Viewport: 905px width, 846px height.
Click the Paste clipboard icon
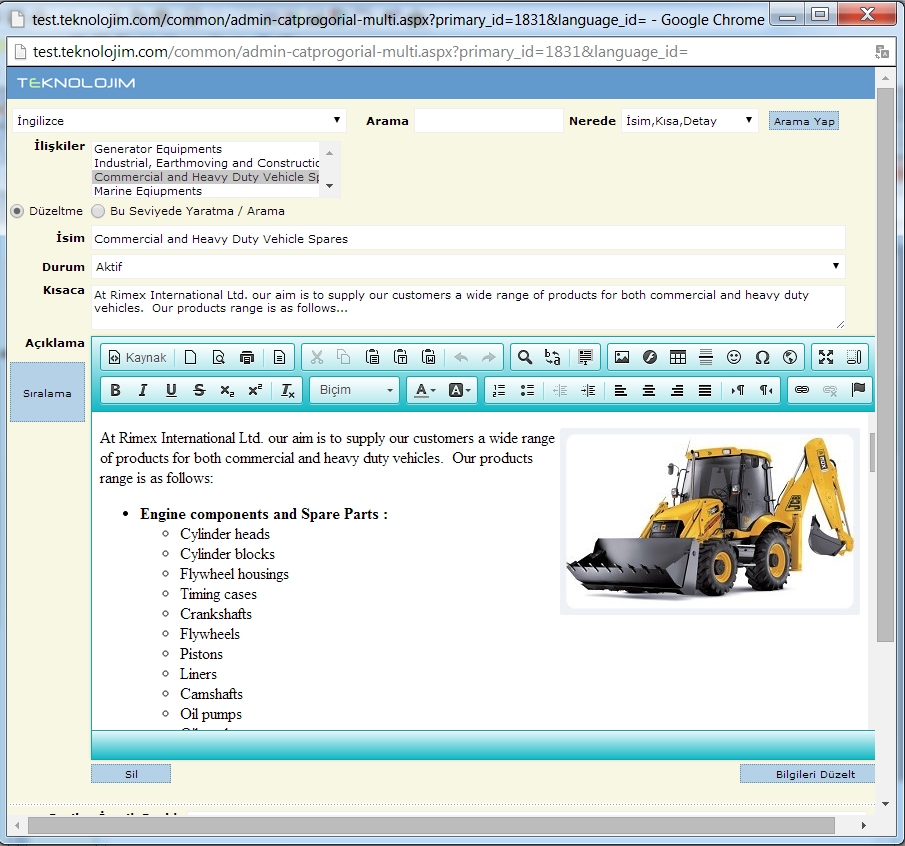(372, 357)
